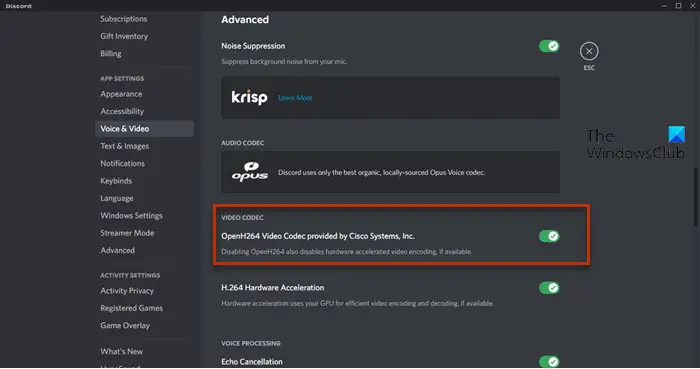Image resolution: width=700 pixels, height=369 pixels.
Task: Click the 'Advanced' page heading
Action: pos(245,20)
